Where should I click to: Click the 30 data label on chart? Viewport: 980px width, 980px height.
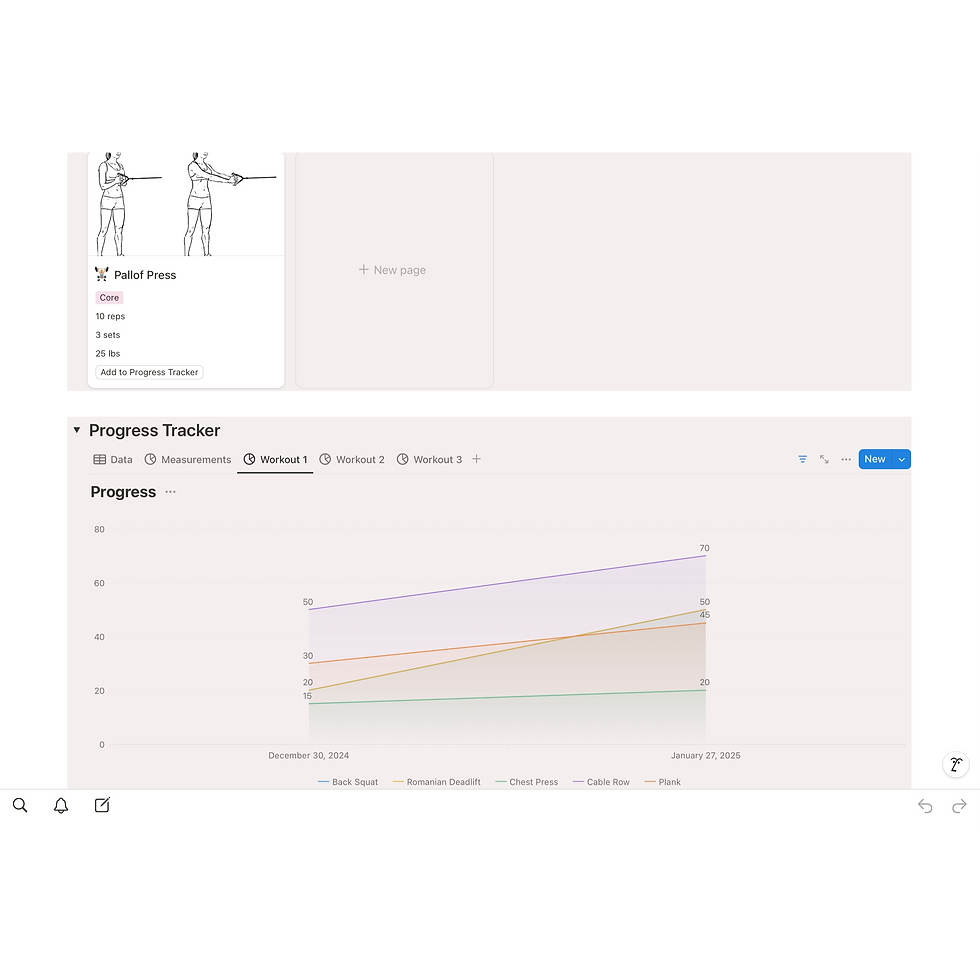[308, 656]
